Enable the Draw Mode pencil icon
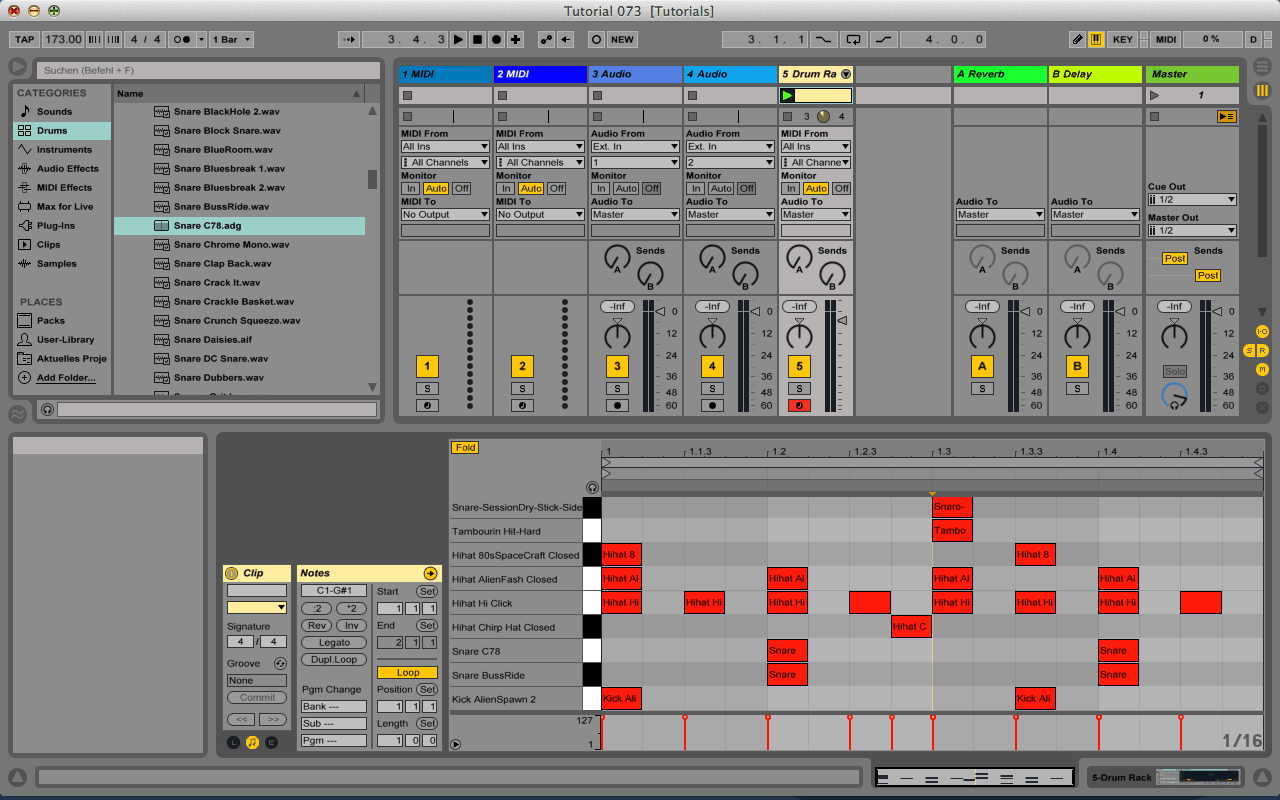Image resolution: width=1280 pixels, height=800 pixels. [x=1077, y=39]
